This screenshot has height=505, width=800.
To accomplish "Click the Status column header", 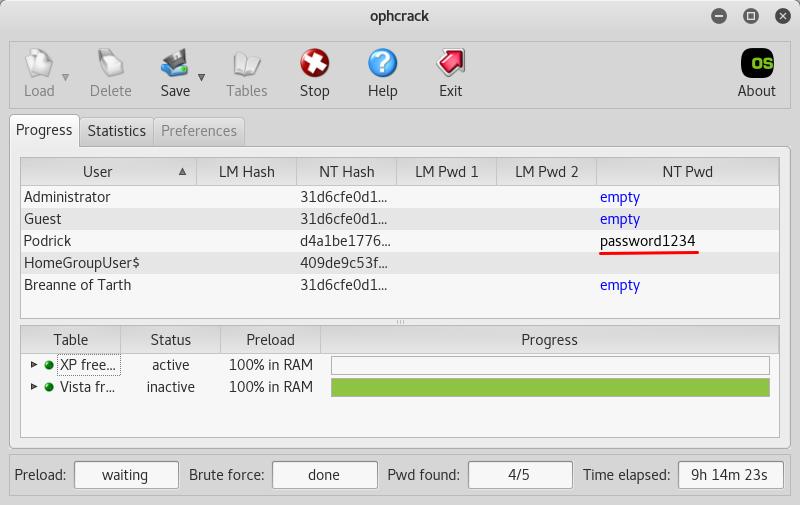I will pyautogui.click(x=170, y=340).
